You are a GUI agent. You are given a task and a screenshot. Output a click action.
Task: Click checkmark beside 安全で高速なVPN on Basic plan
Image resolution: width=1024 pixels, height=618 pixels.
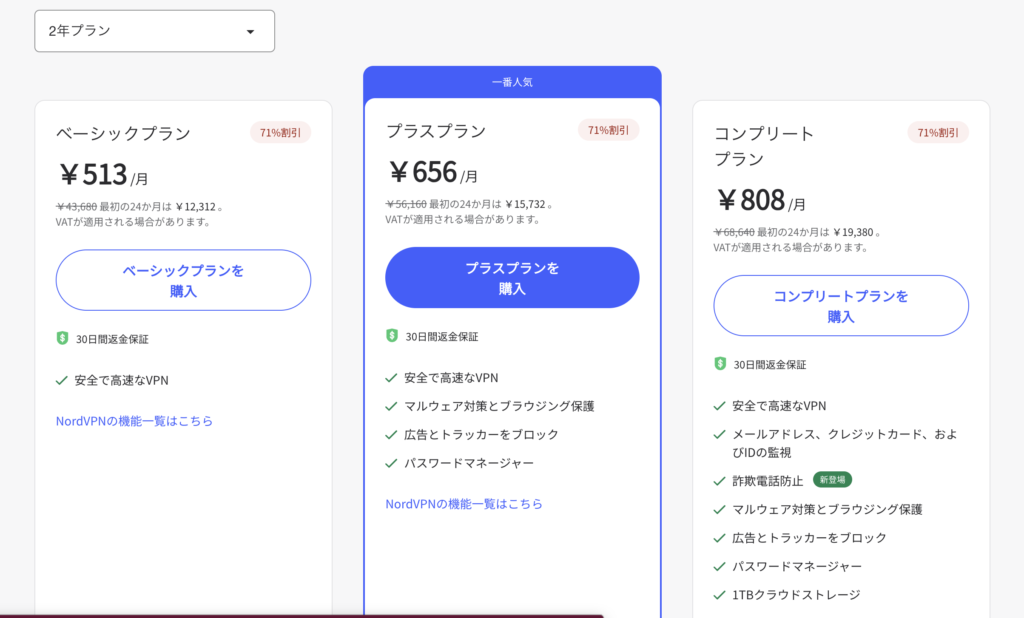coord(62,380)
